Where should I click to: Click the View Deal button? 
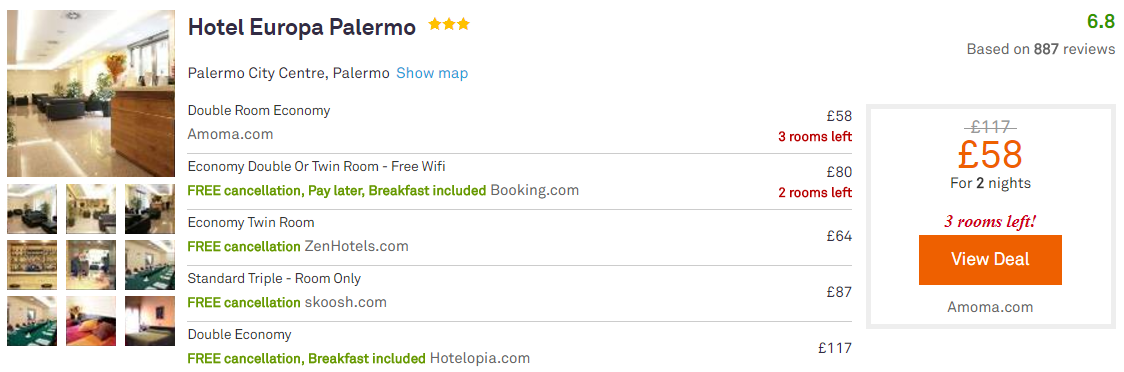(990, 259)
